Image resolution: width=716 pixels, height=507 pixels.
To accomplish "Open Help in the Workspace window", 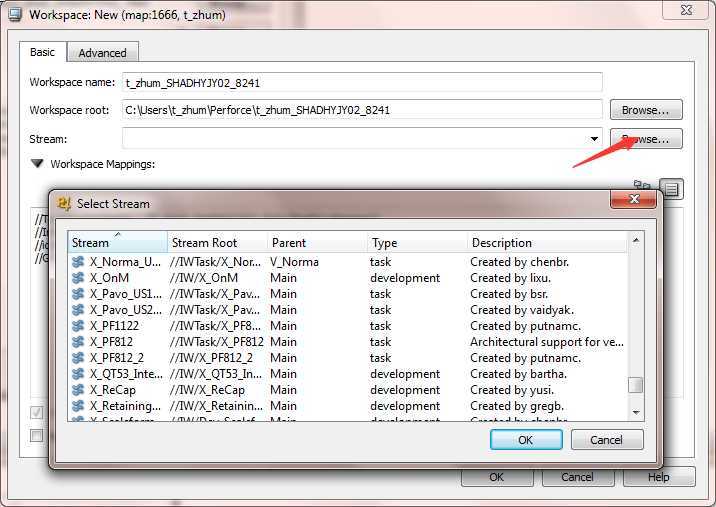I will [659, 477].
